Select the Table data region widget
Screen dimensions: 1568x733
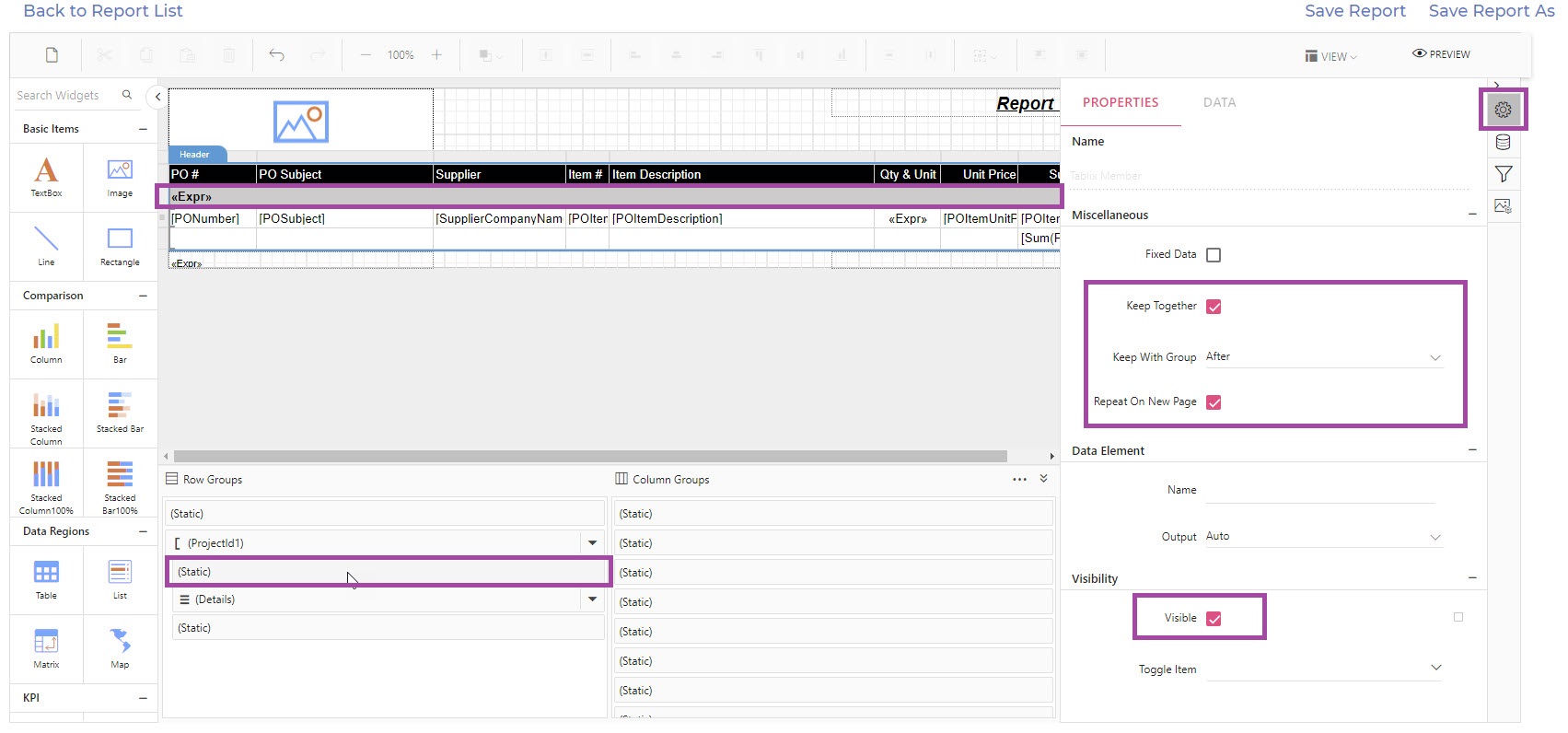coord(46,579)
